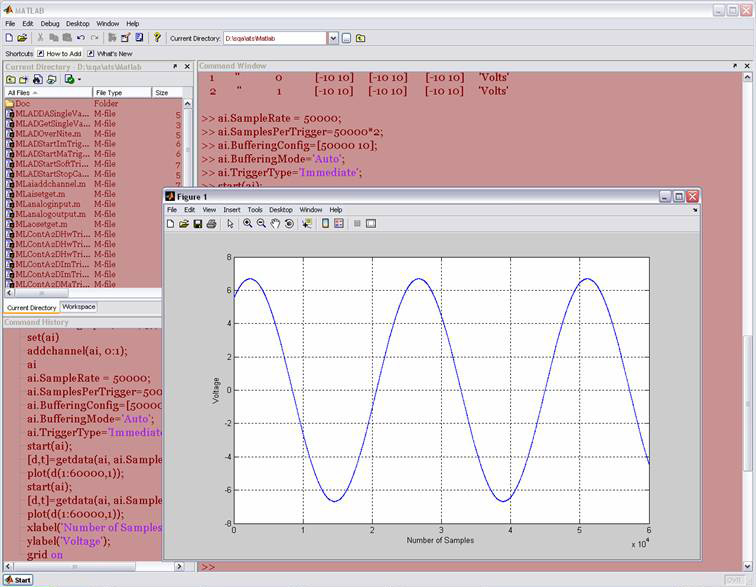Activate the Zoom Out magnifier tool
The width and height of the screenshot is (756, 587).
point(261,223)
